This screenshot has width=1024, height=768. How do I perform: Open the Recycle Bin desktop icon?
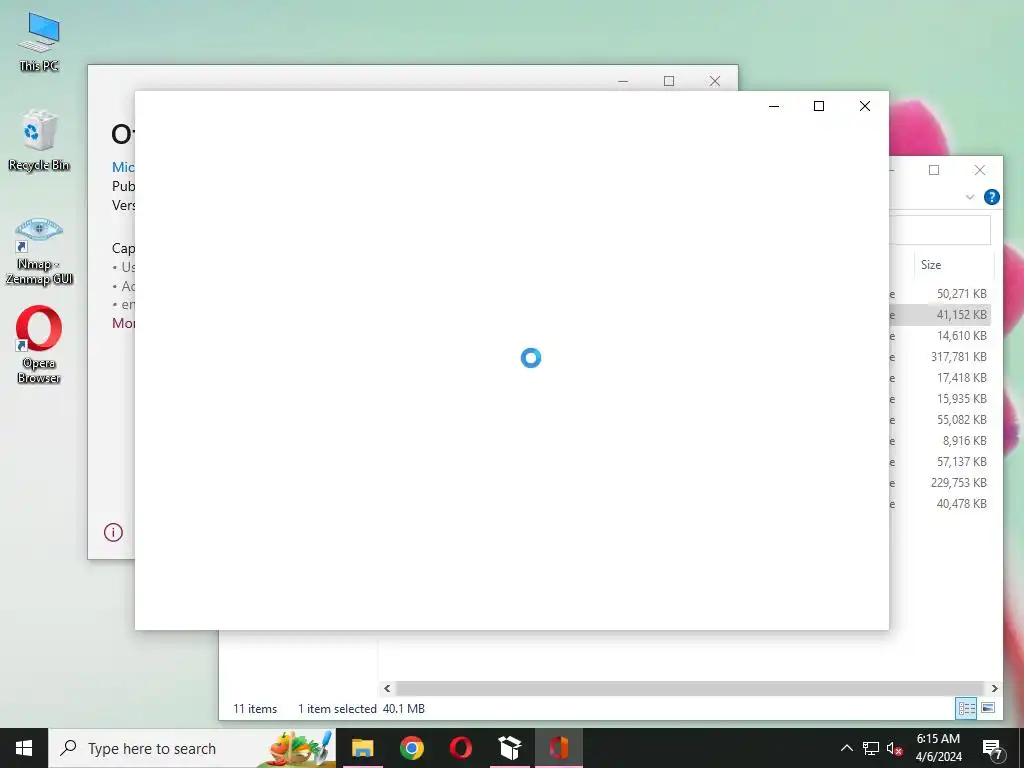(39, 140)
